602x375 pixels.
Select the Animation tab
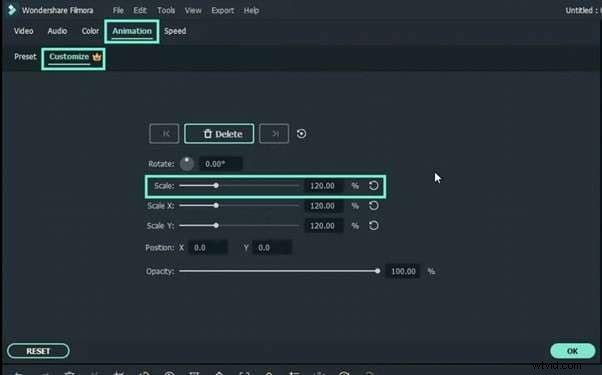tap(132, 31)
